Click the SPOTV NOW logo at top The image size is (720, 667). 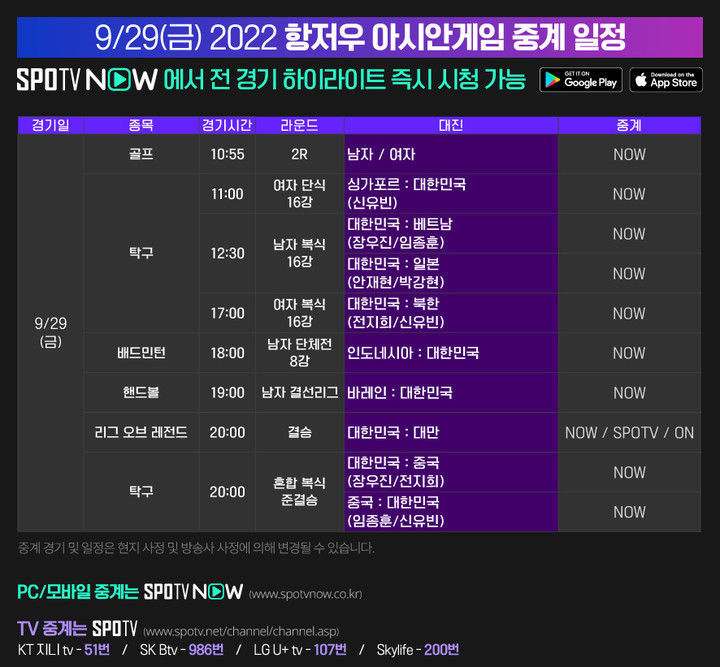87,80
